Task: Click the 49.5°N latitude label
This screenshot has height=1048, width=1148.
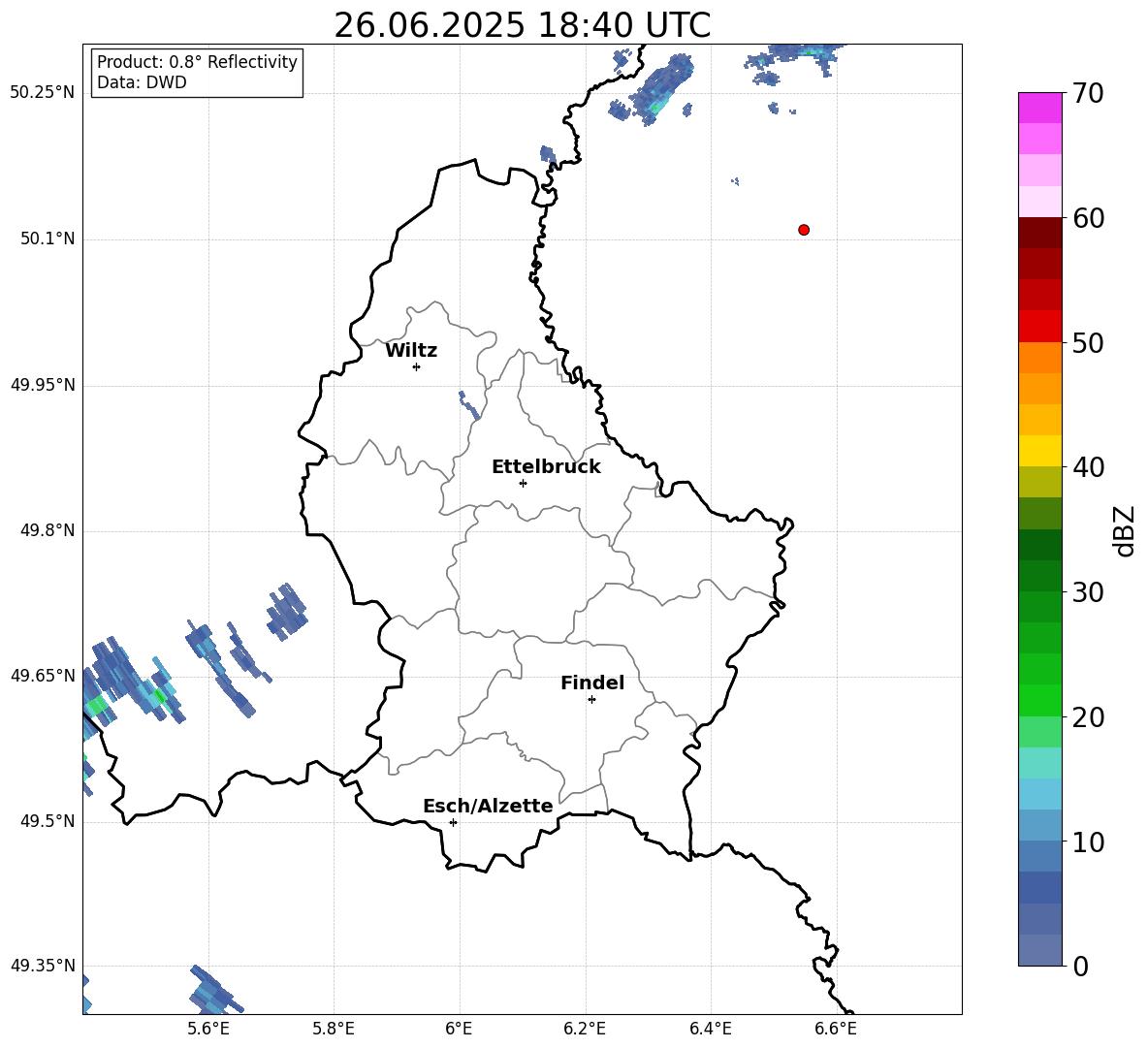Action: 48,821
